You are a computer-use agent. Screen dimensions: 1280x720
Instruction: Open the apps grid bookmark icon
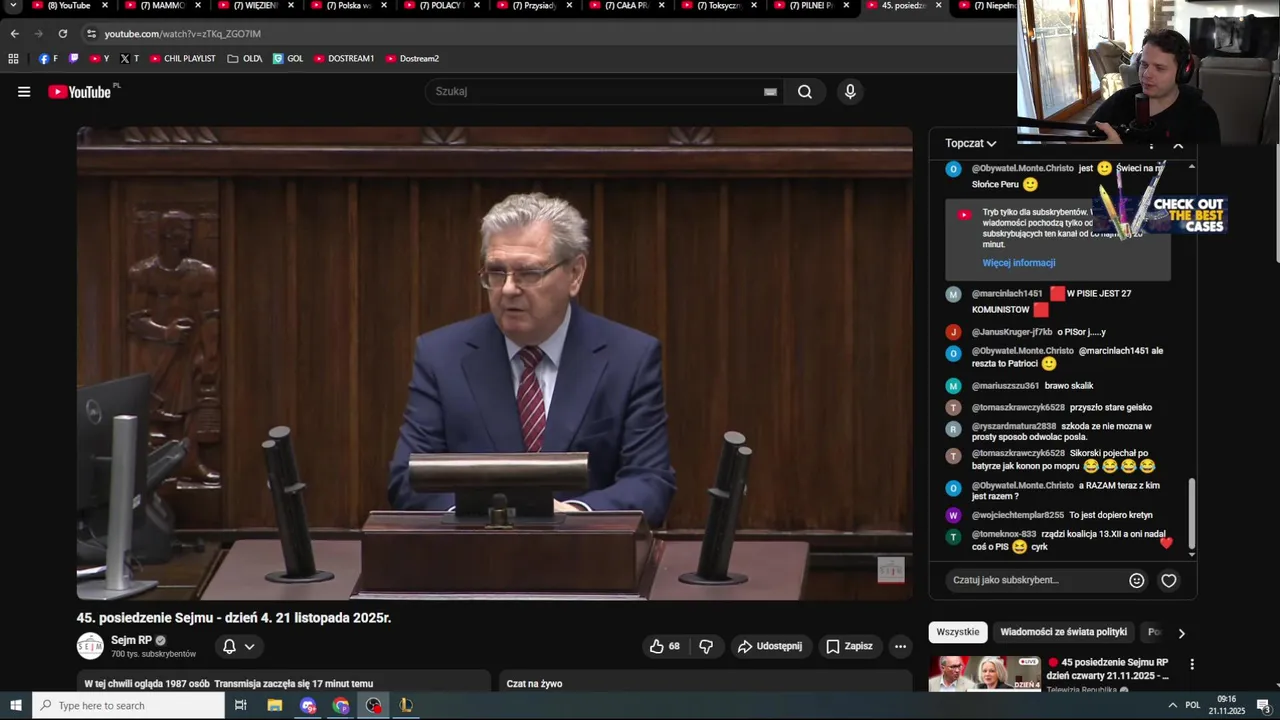point(13,59)
